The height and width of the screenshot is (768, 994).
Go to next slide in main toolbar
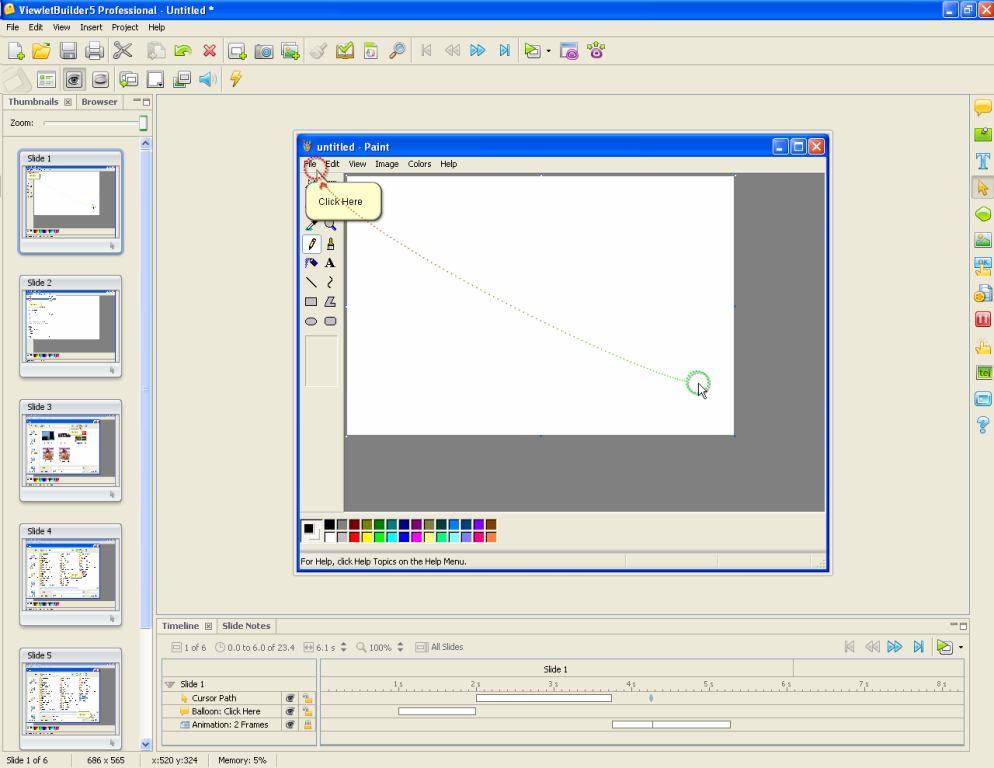477,51
